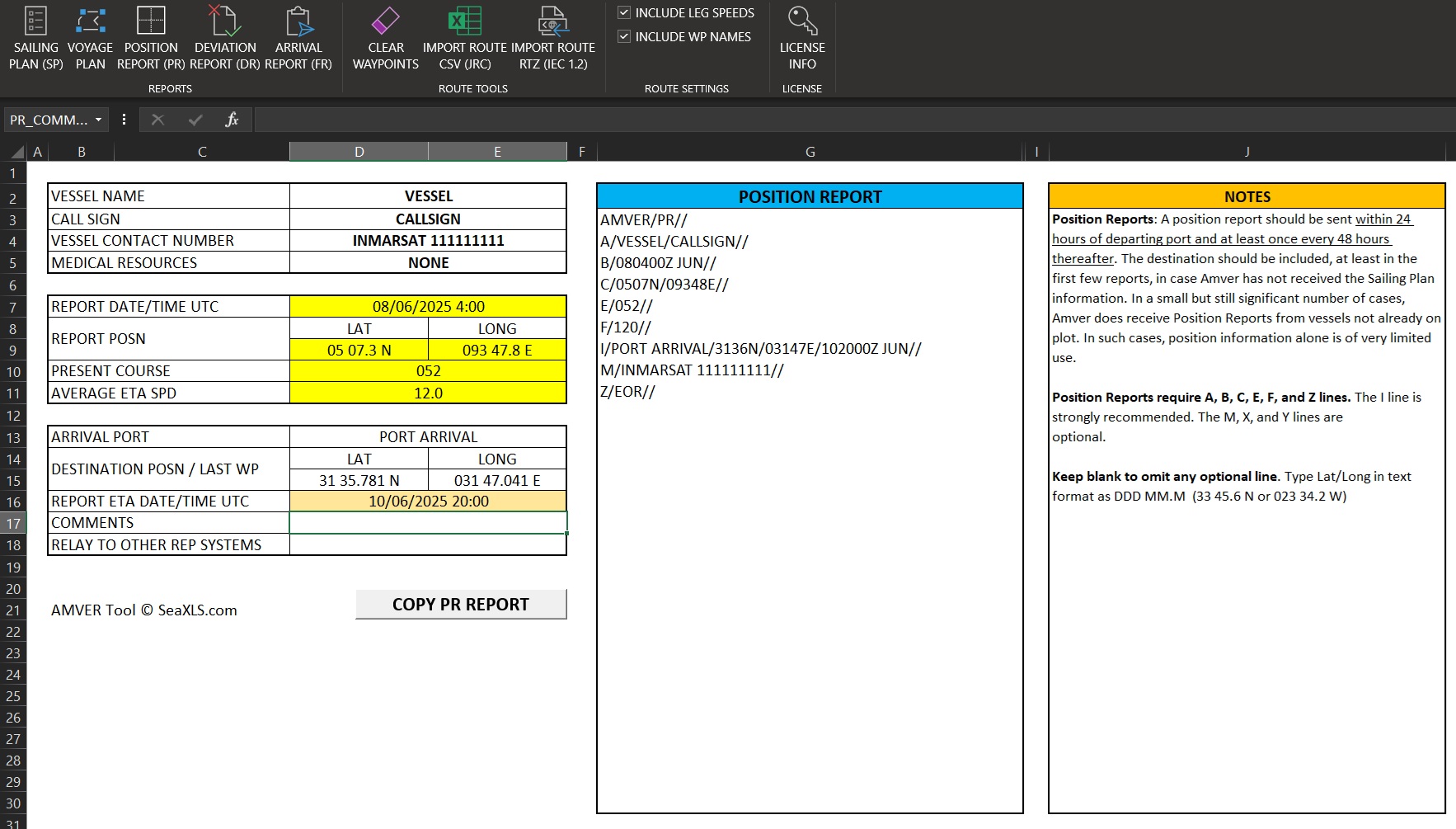Click the Insert Function fx button
This screenshot has height=829, width=1456.
pyautogui.click(x=232, y=120)
